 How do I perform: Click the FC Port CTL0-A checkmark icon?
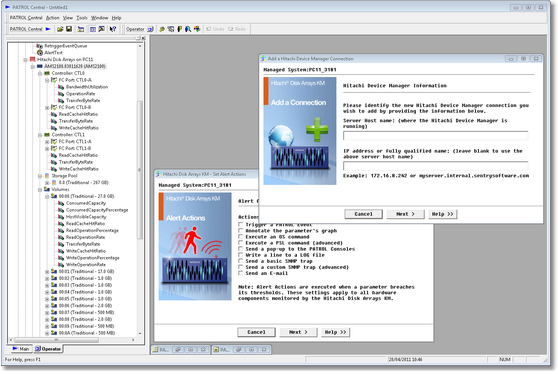(x=54, y=80)
